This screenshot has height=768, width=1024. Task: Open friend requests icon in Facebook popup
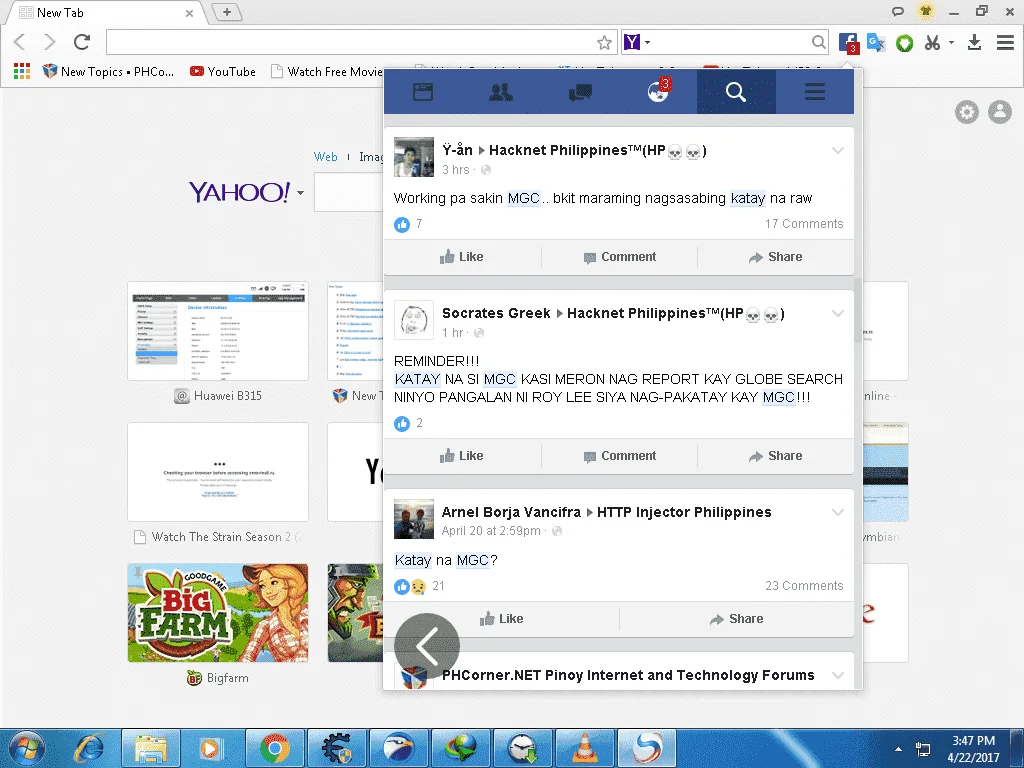pyautogui.click(x=501, y=92)
